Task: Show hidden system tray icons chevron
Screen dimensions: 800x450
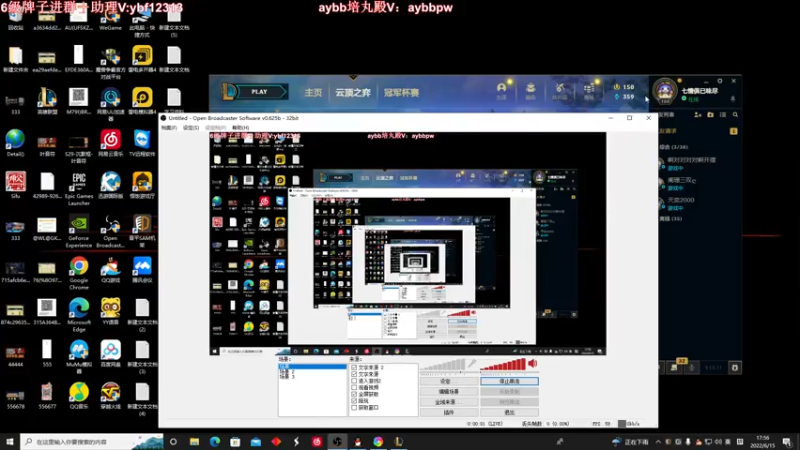Action: pos(658,442)
